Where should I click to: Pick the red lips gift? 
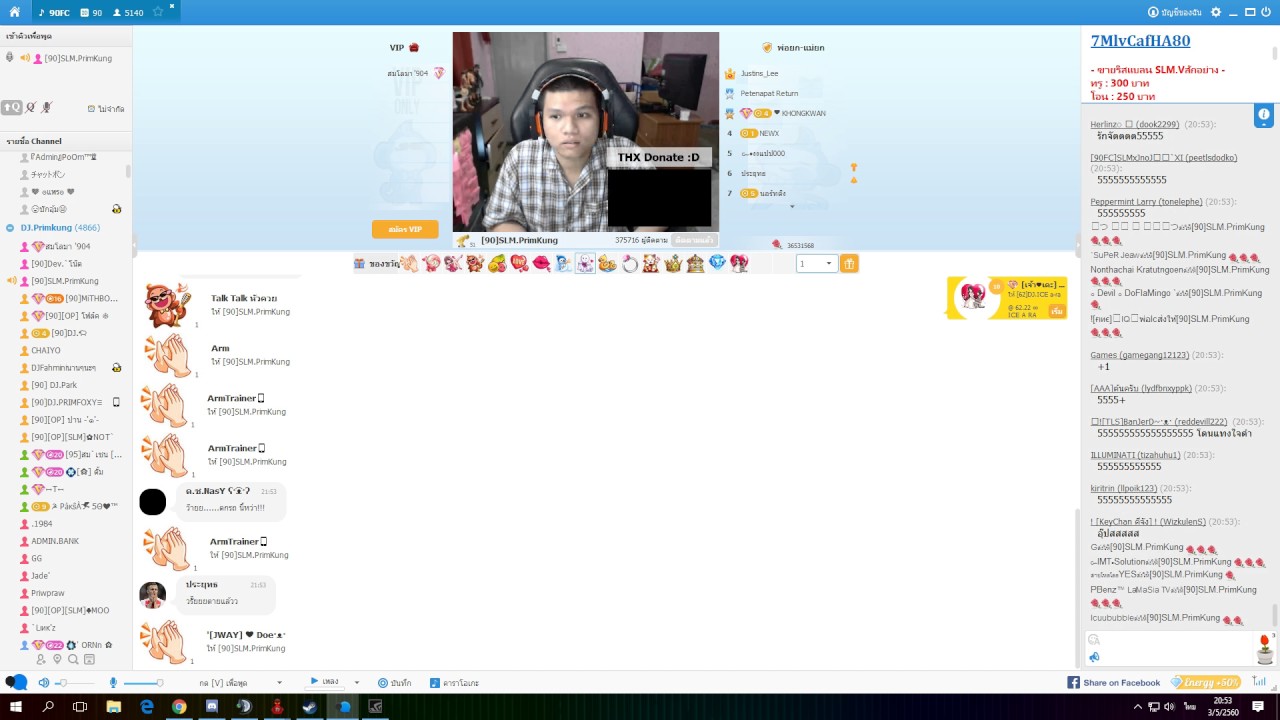[541, 263]
